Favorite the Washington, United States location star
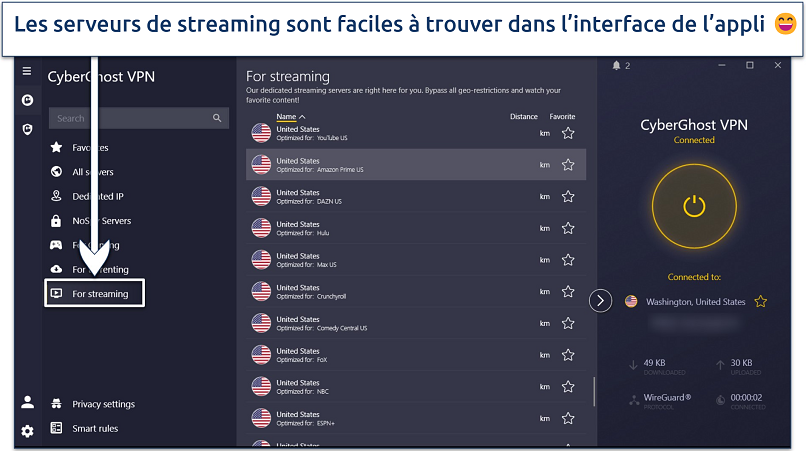 (760, 301)
